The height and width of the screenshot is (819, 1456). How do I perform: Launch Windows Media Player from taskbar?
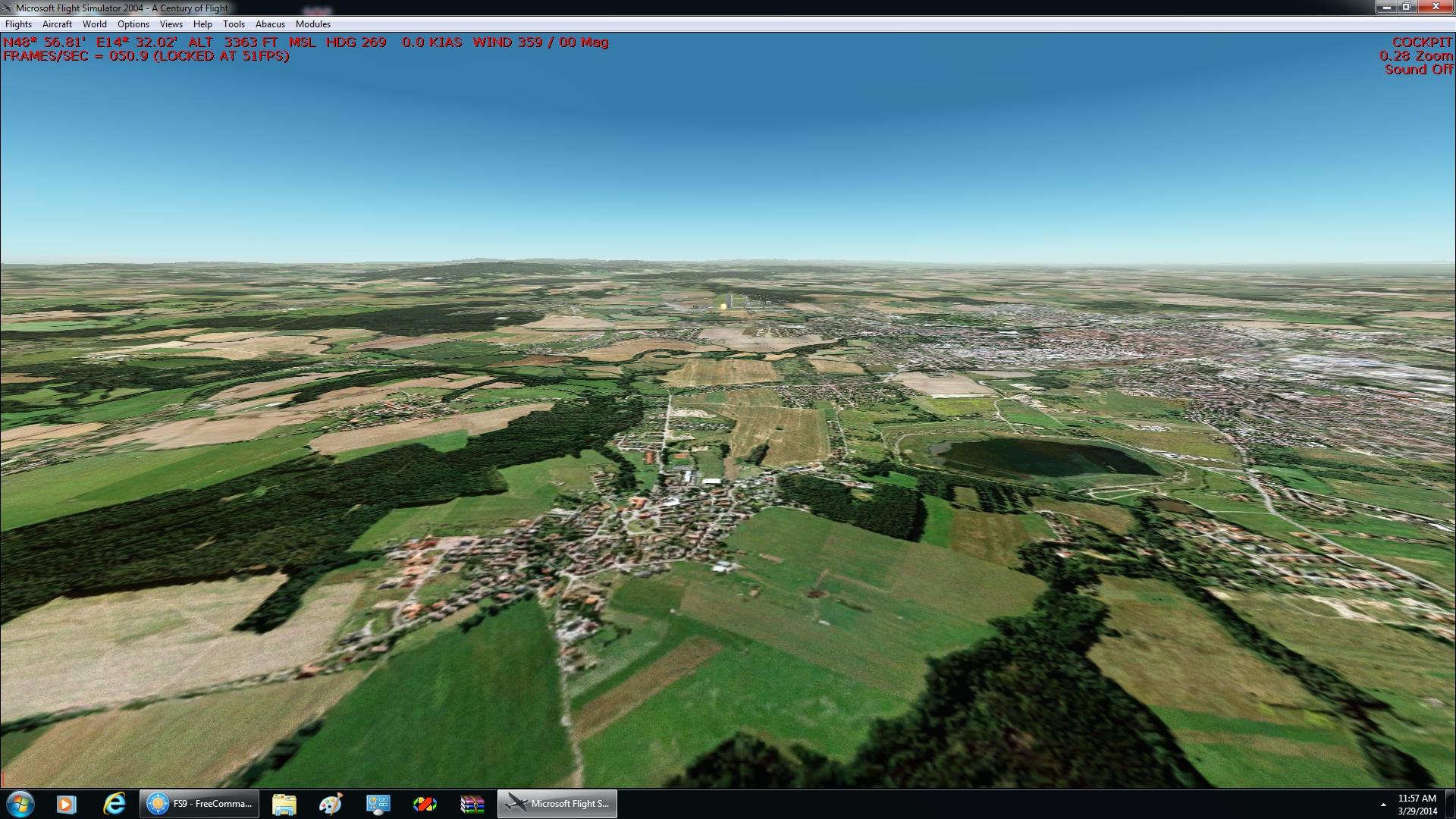click(67, 804)
